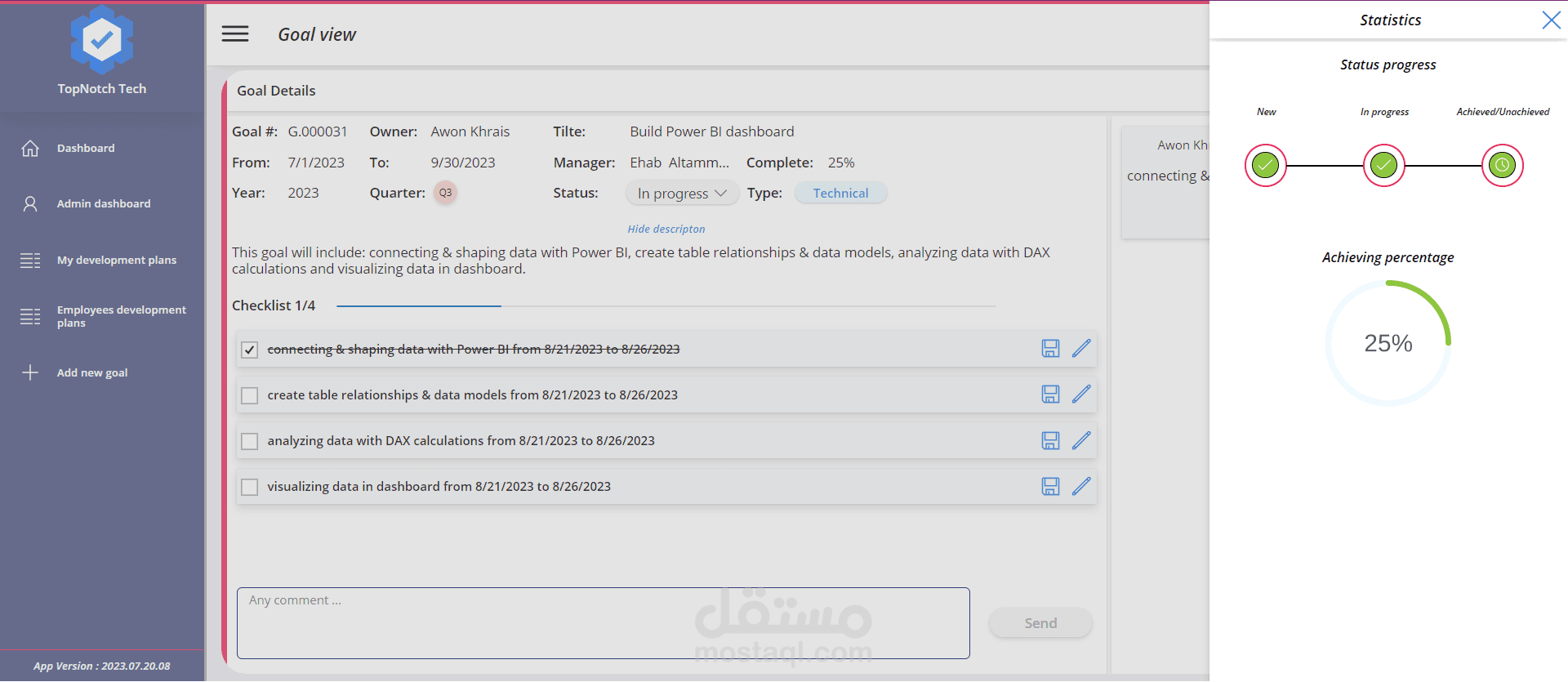Click the Achieving percentage heading
The image size is (1568, 682).
[x=1388, y=257]
